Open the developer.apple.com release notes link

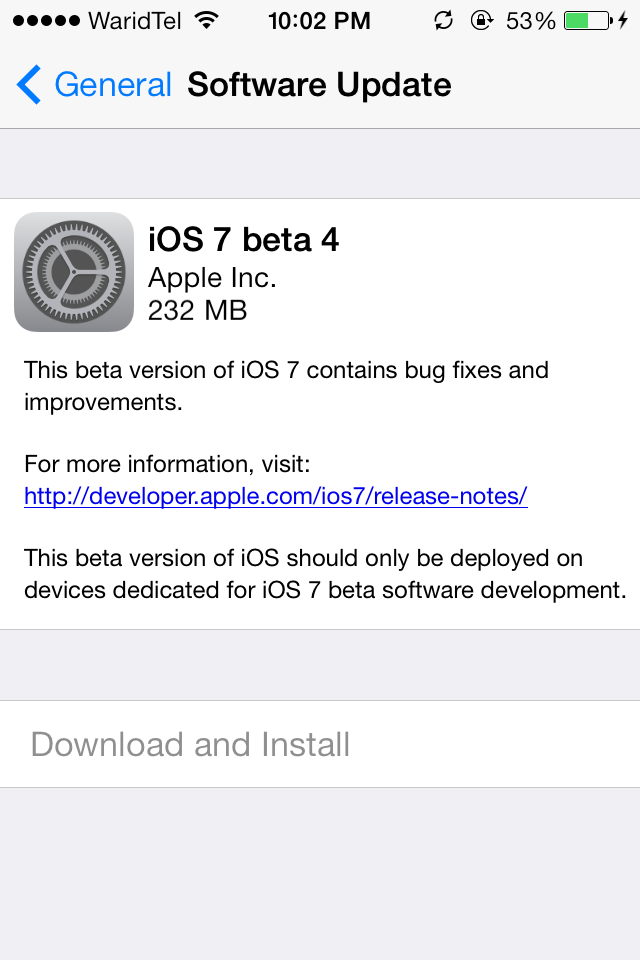[276, 496]
